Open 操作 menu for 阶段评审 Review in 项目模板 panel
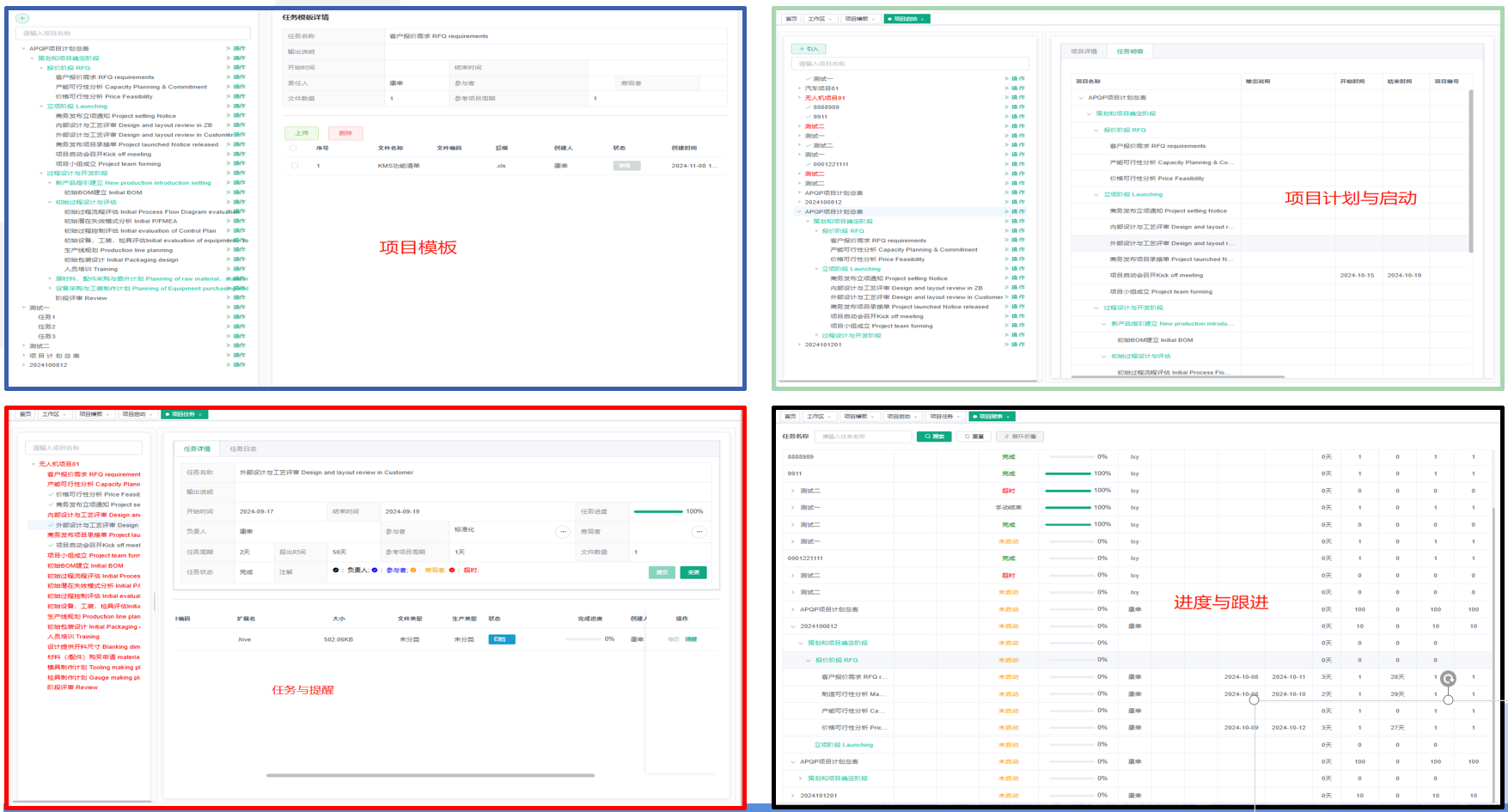This screenshot has width=1508, height=812. click(240, 298)
